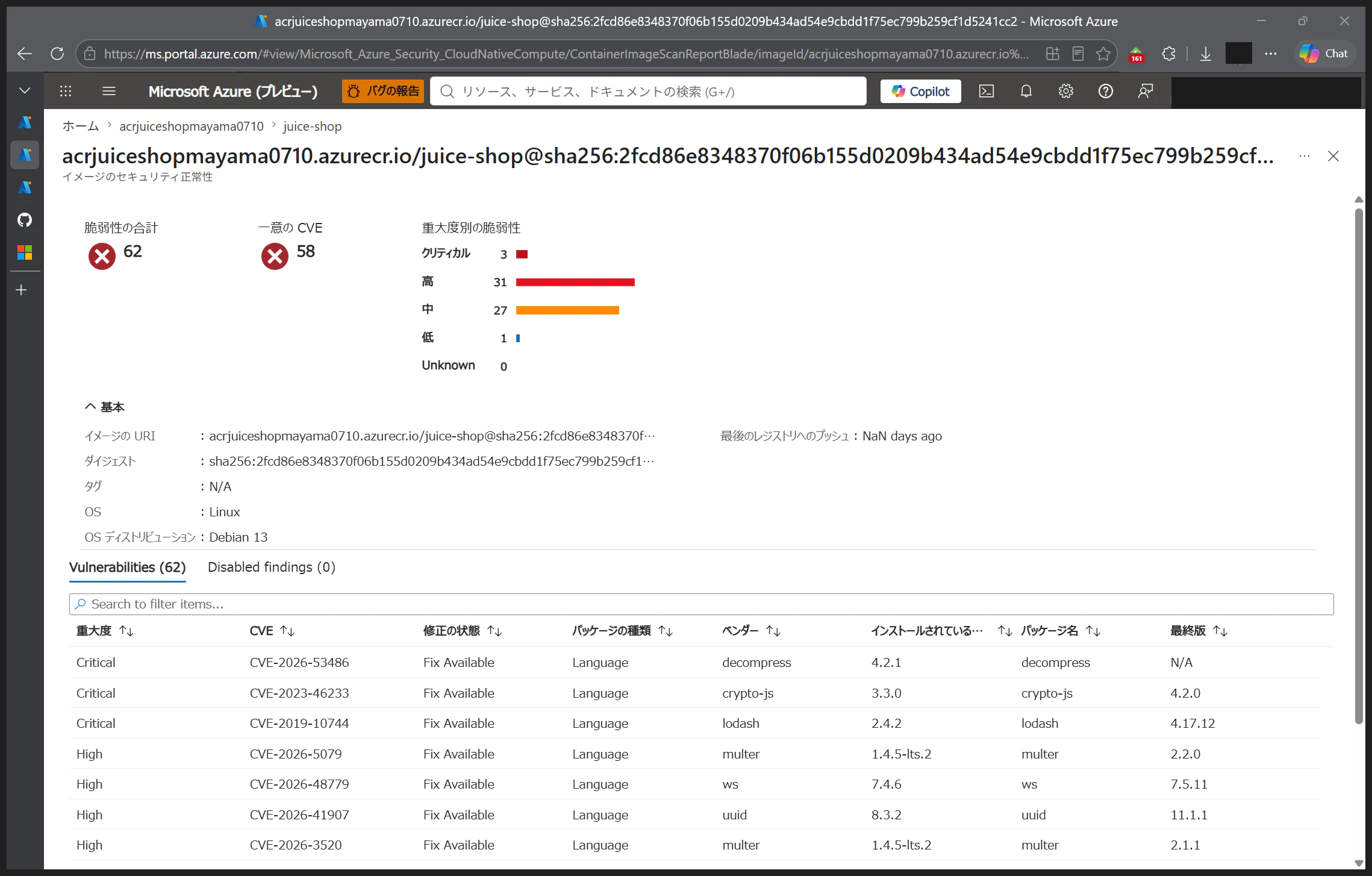Add new tab with plus icon
Viewport: 1372px width, 876px height.
click(x=22, y=290)
